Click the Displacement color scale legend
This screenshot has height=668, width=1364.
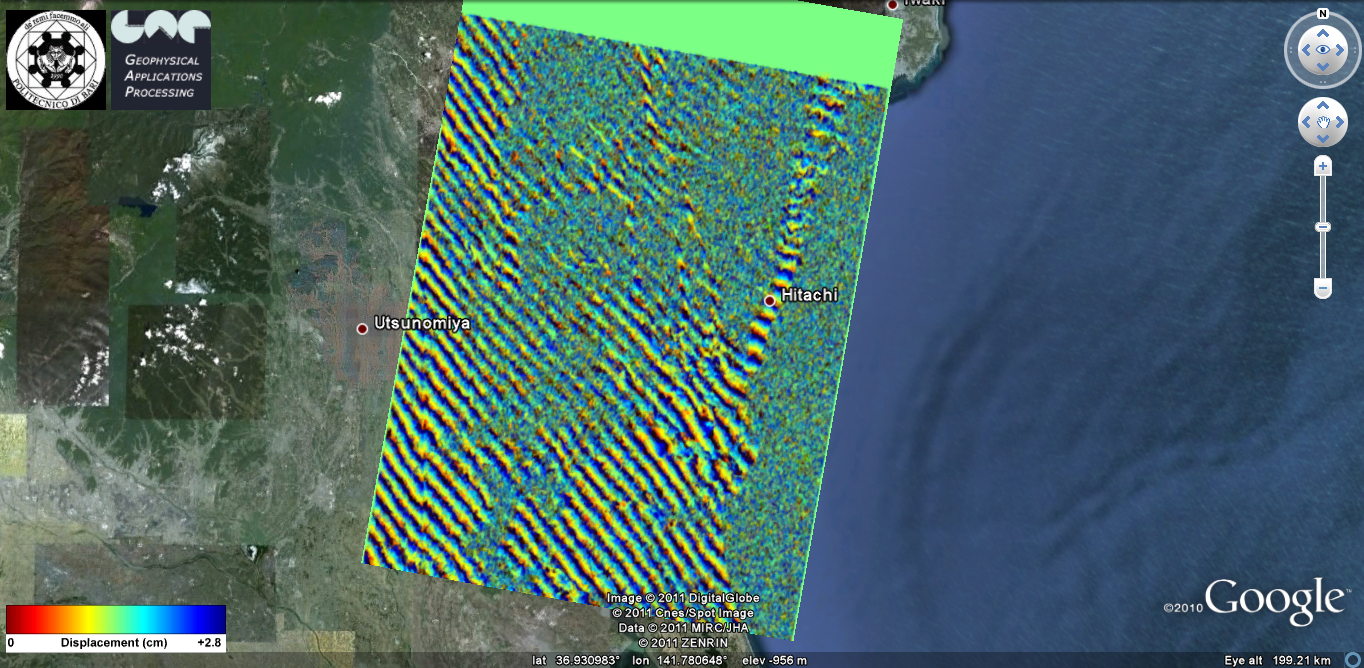(x=116, y=628)
